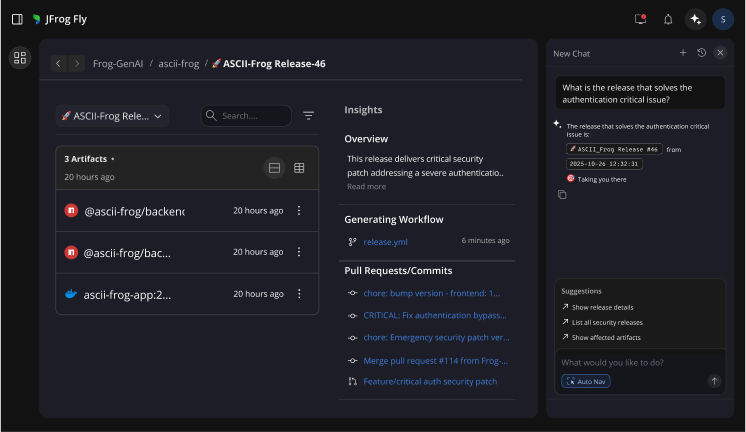Screen dimensions: 746x432
Task: Open the notifications bell
Action: point(668,19)
